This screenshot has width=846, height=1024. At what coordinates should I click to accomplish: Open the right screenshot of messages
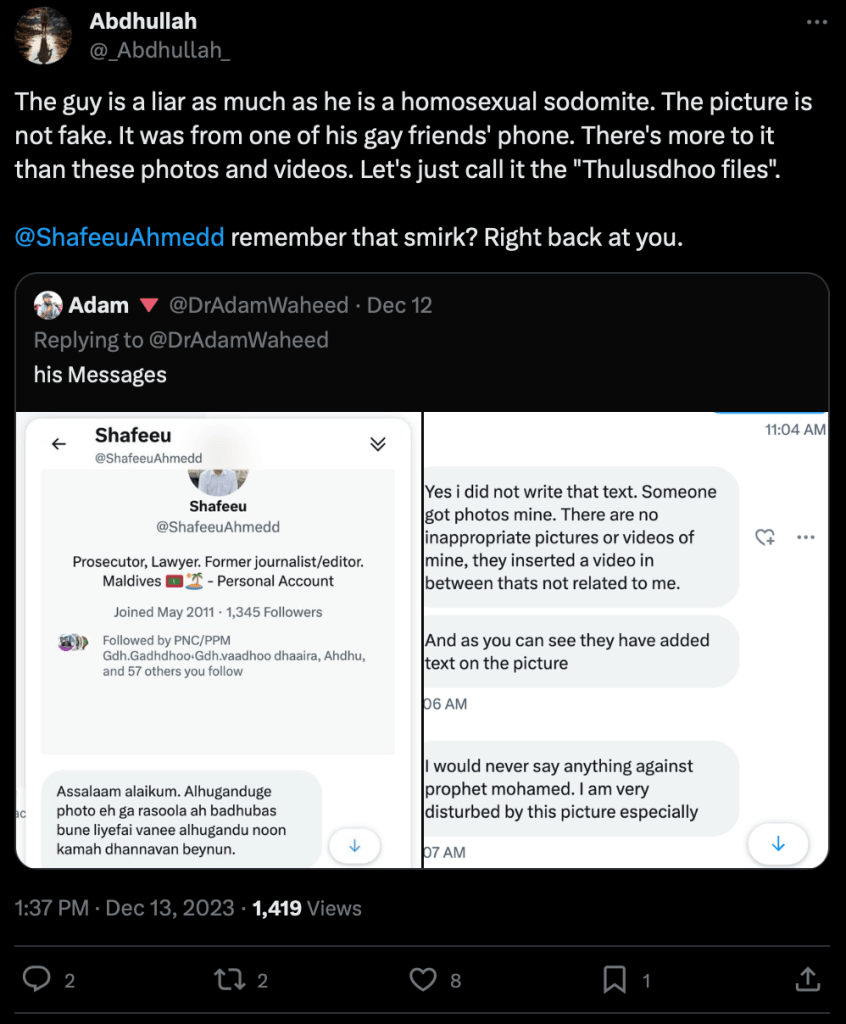626,640
